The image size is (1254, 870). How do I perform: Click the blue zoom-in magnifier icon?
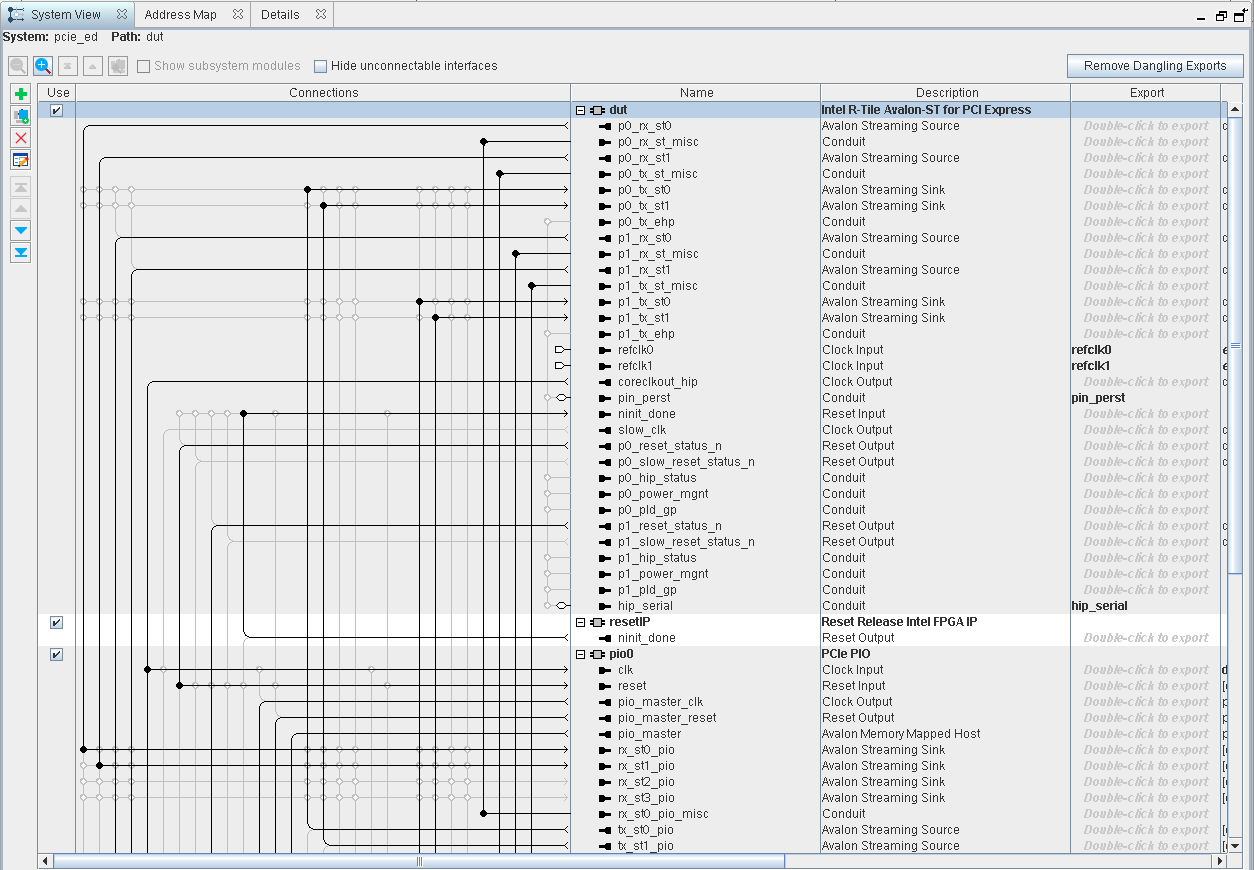tap(43, 66)
